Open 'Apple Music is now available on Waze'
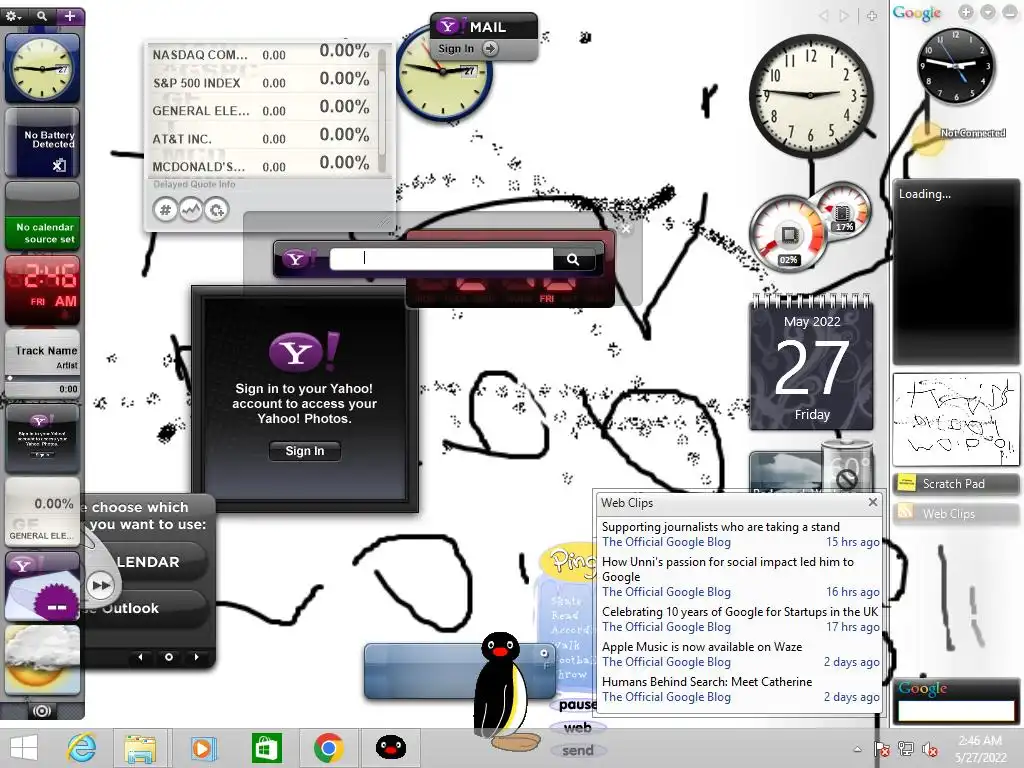1024x768 pixels. [702, 647]
